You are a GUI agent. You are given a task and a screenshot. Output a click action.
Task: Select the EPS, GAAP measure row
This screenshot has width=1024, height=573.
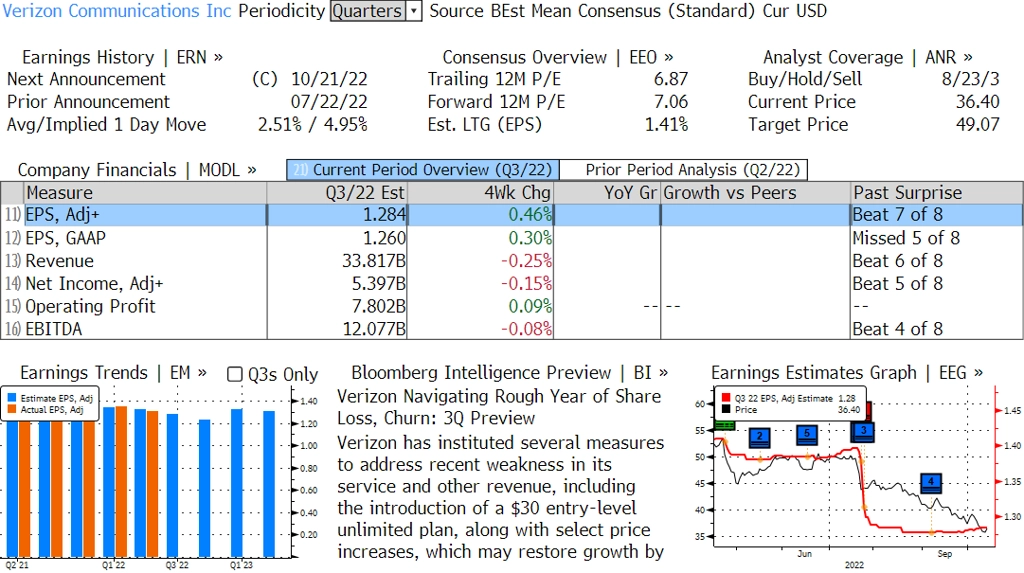pyautogui.click(x=512, y=238)
